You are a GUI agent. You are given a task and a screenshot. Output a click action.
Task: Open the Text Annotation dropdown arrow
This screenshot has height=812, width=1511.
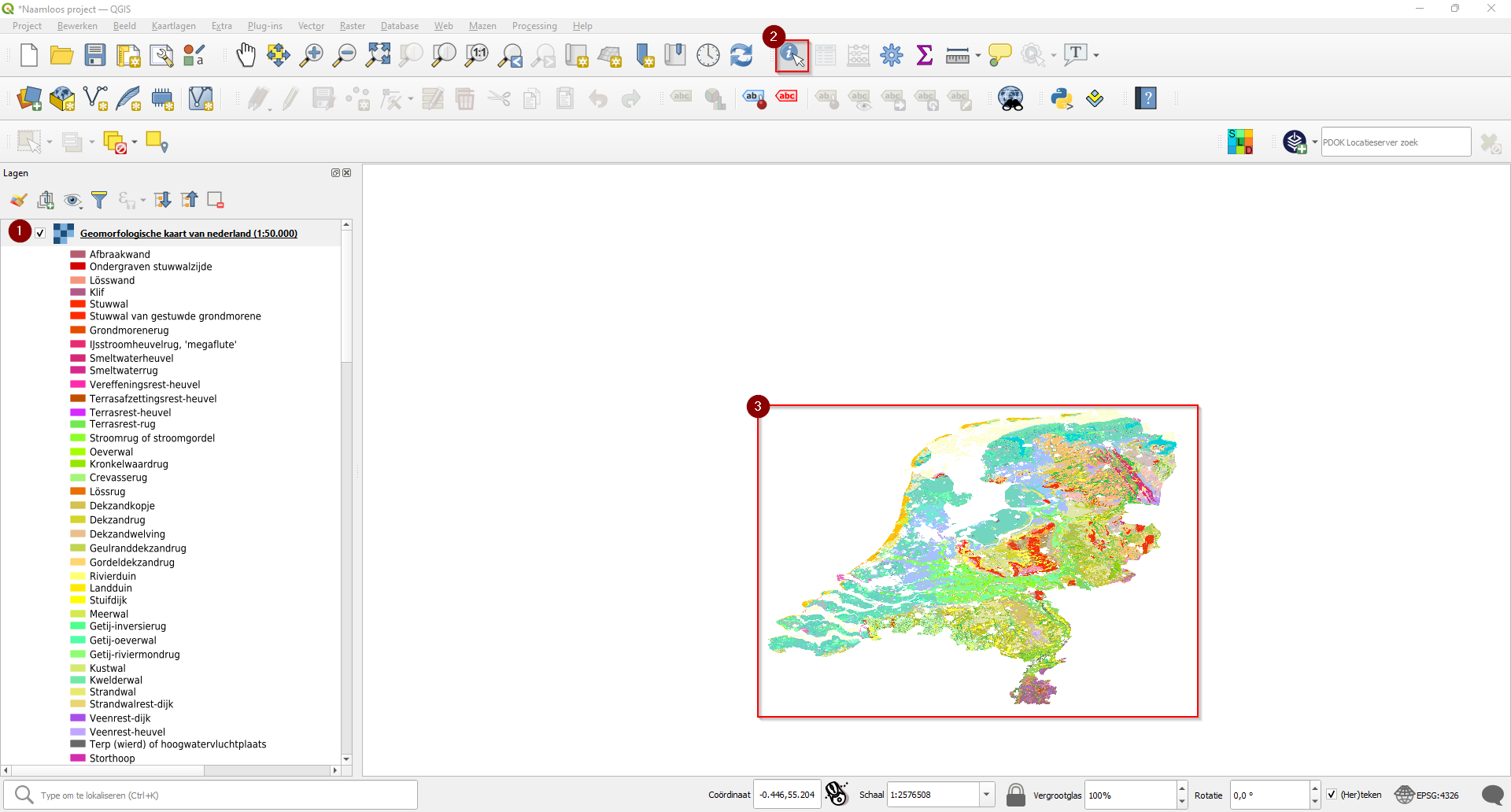click(x=1096, y=55)
